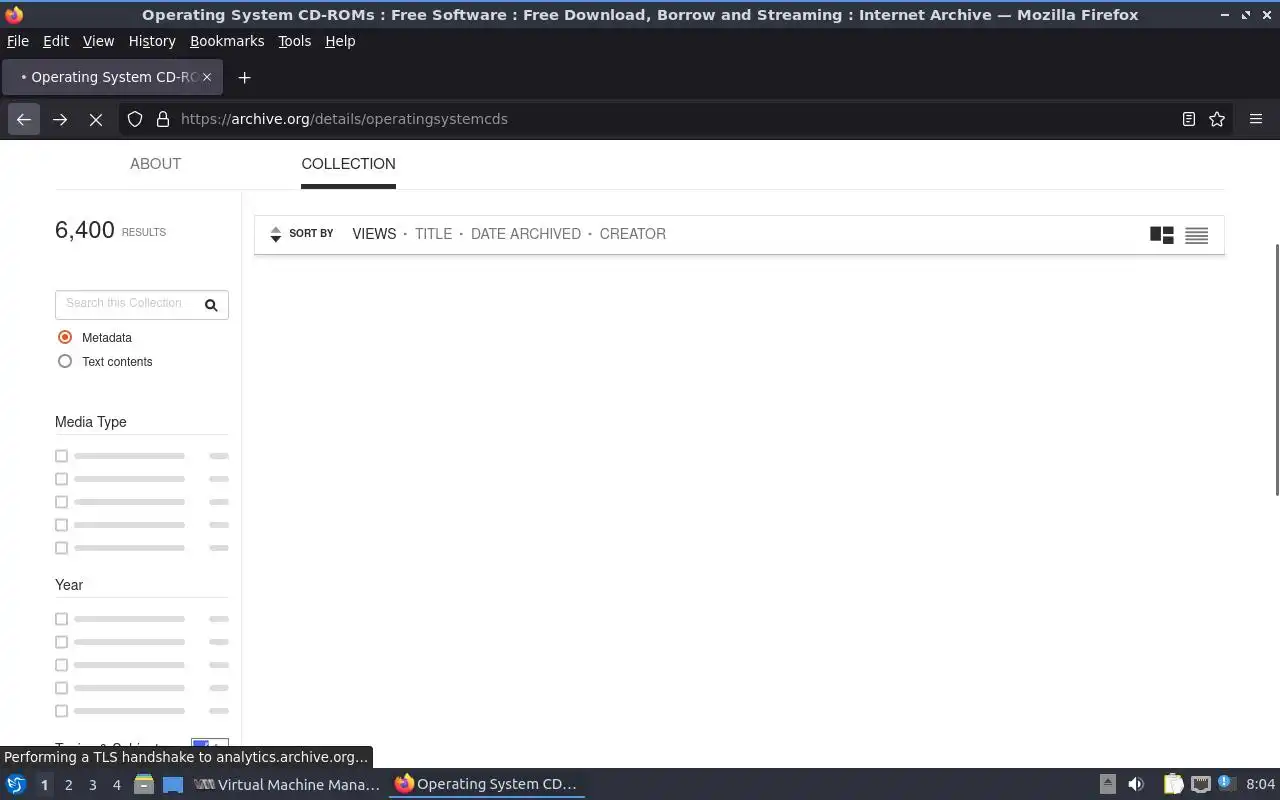Screen dimensions: 1280x800
Task: Switch results to list view
Action: pyautogui.click(x=1196, y=235)
